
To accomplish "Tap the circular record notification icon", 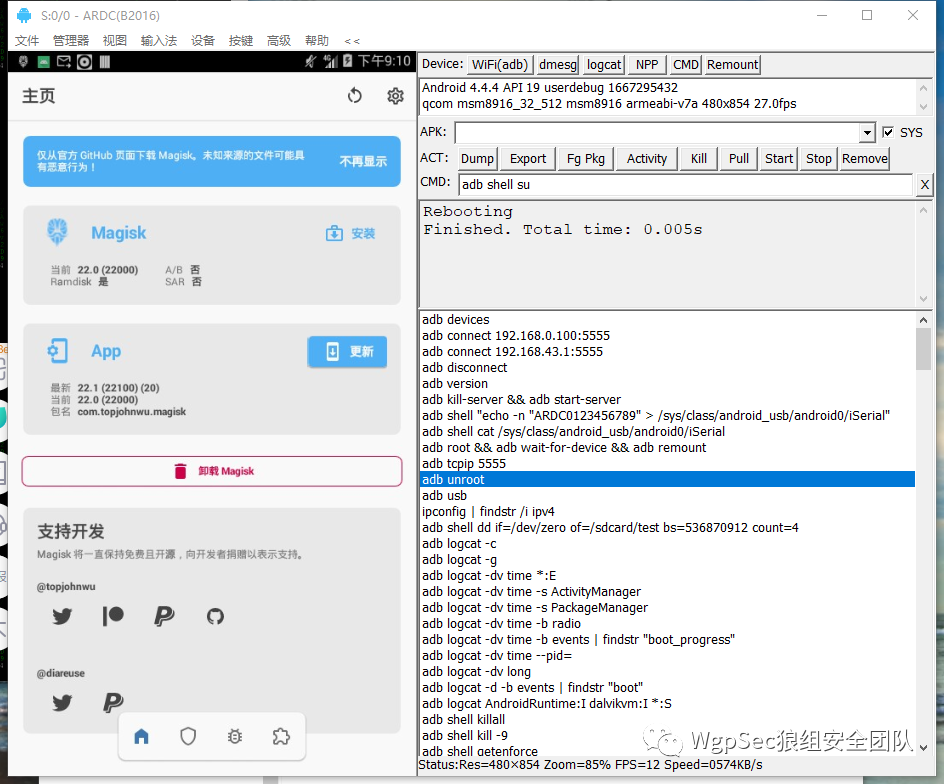I will [84, 61].
